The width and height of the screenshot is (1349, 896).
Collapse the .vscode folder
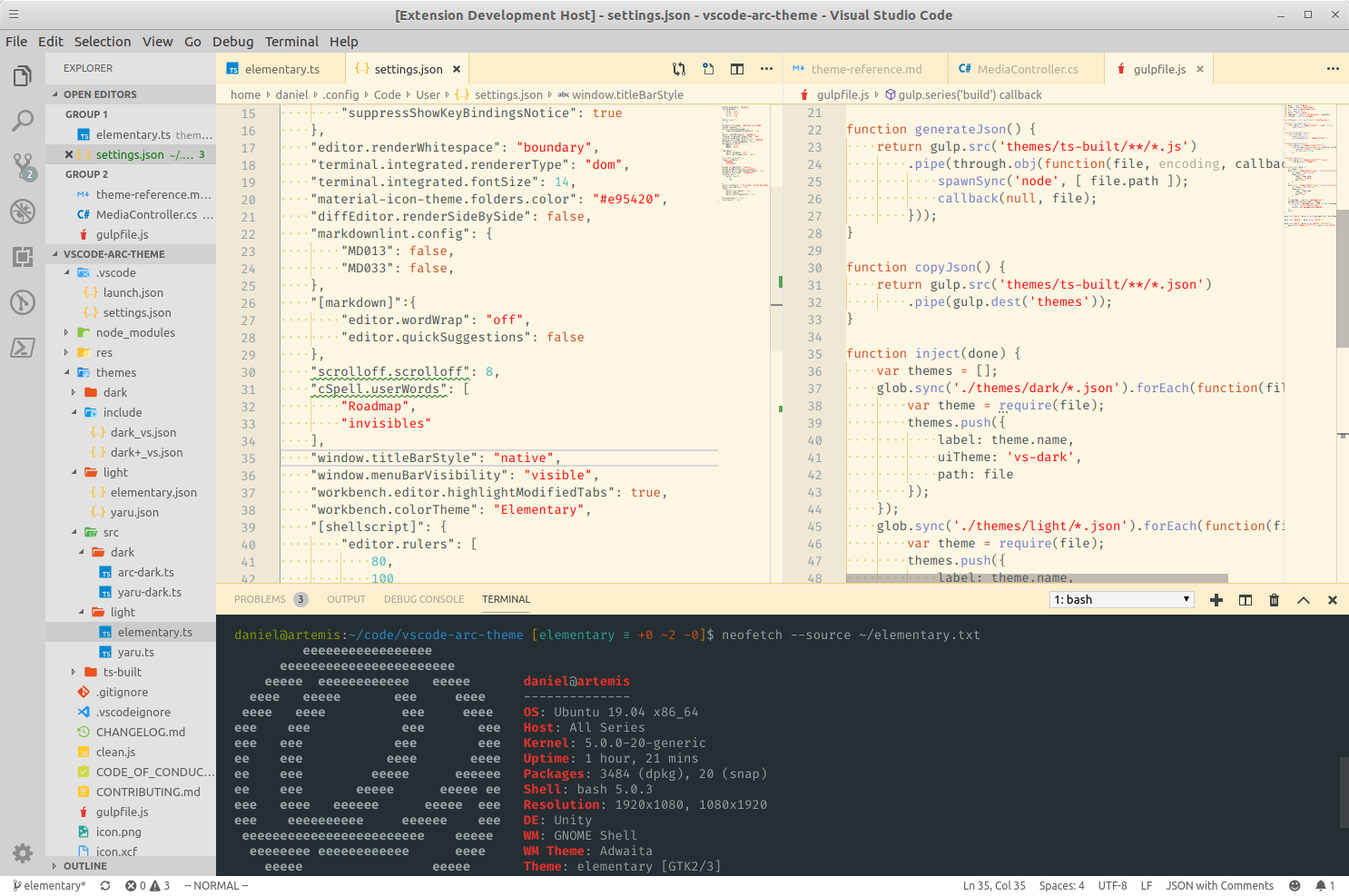click(x=116, y=272)
